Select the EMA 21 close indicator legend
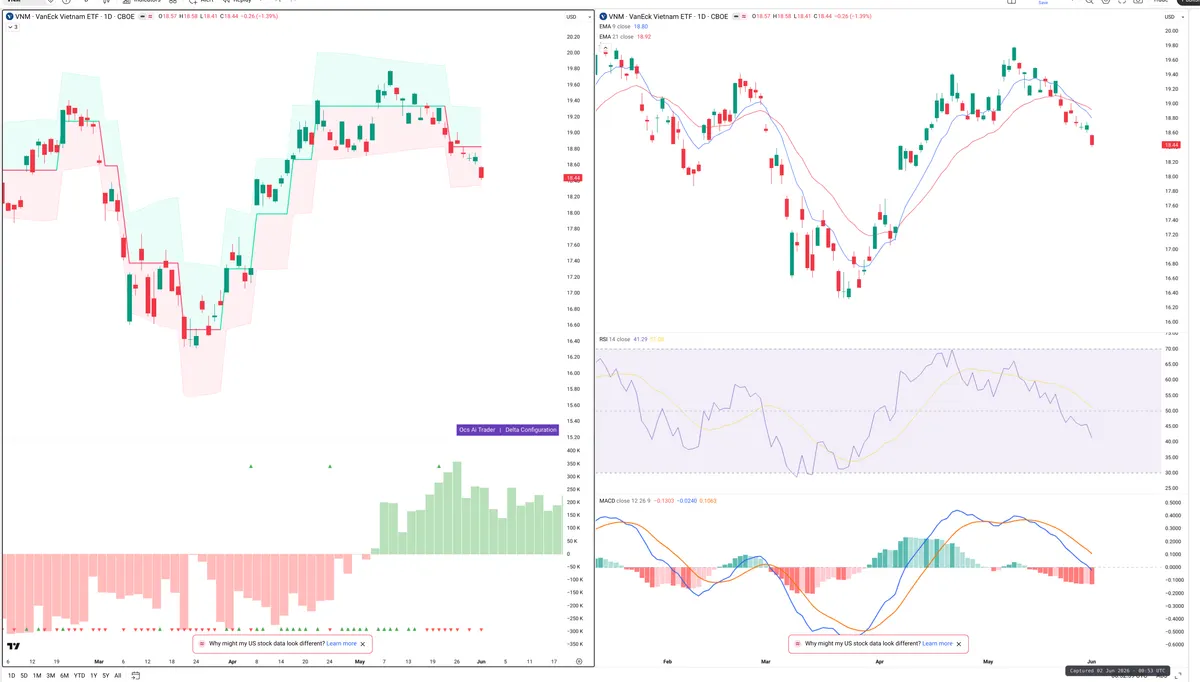1200x682 pixels. (616, 37)
